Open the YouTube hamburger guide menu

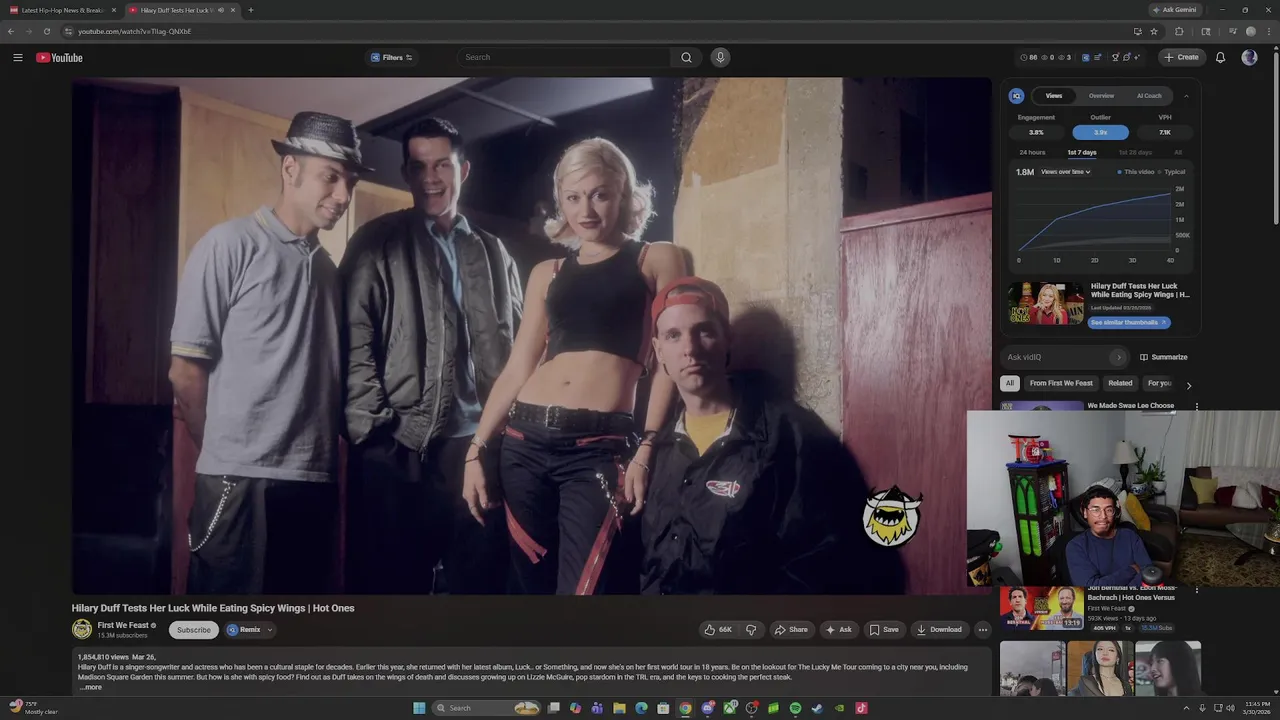(18, 57)
